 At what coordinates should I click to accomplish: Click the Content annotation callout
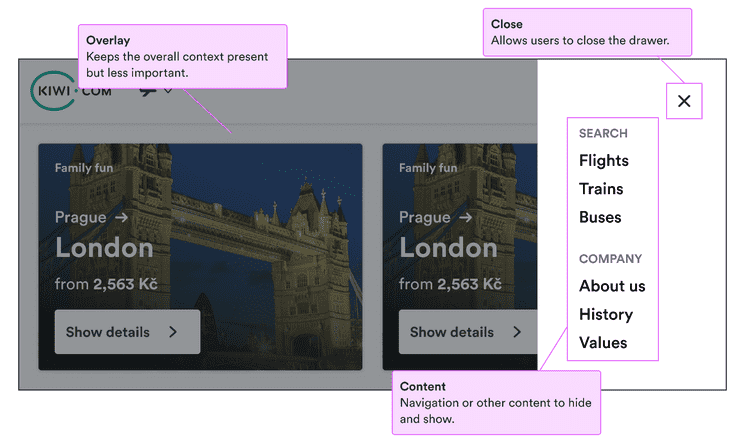click(495, 402)
